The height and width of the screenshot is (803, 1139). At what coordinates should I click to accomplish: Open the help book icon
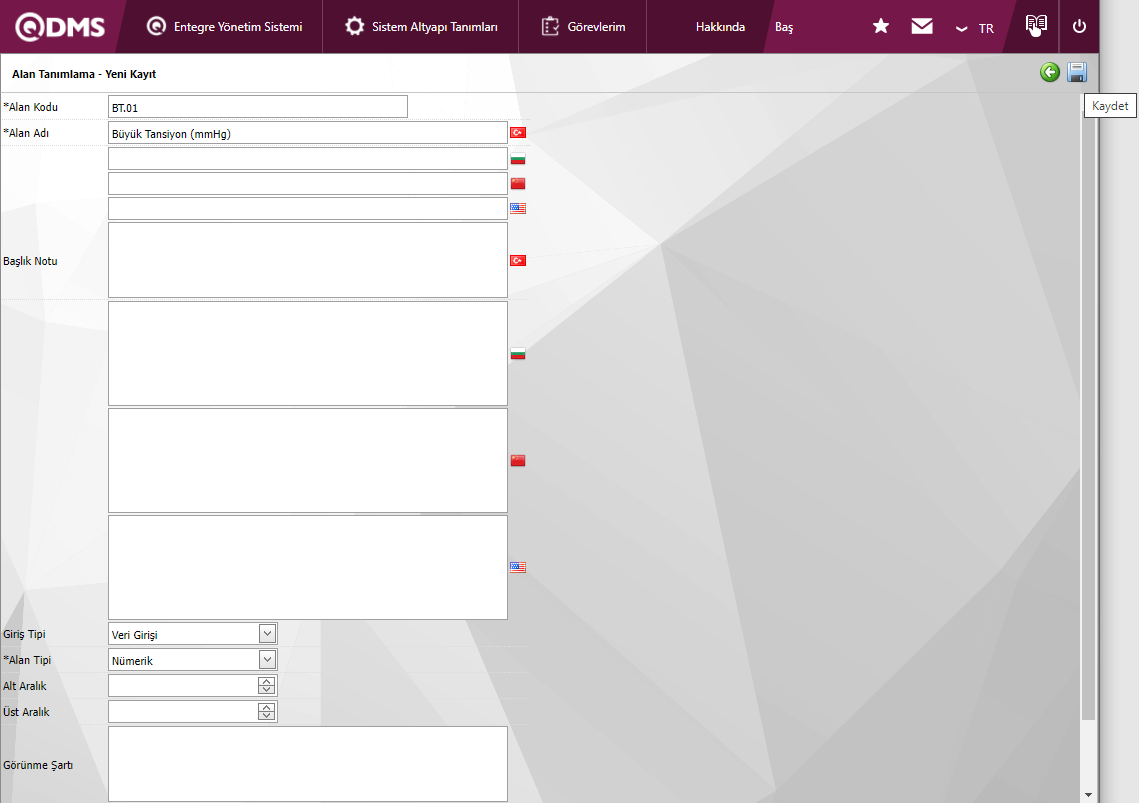click(1036, 25)
